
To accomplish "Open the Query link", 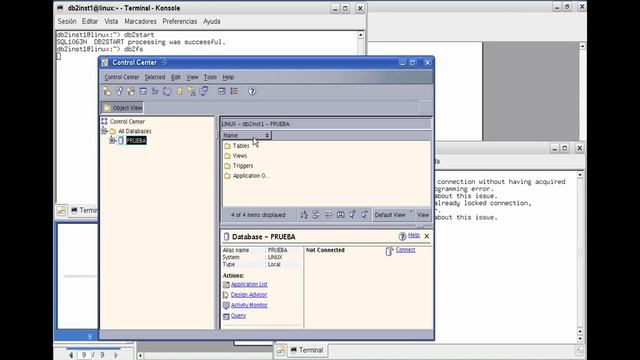I will pyautogui.click(x=238, y=316).
